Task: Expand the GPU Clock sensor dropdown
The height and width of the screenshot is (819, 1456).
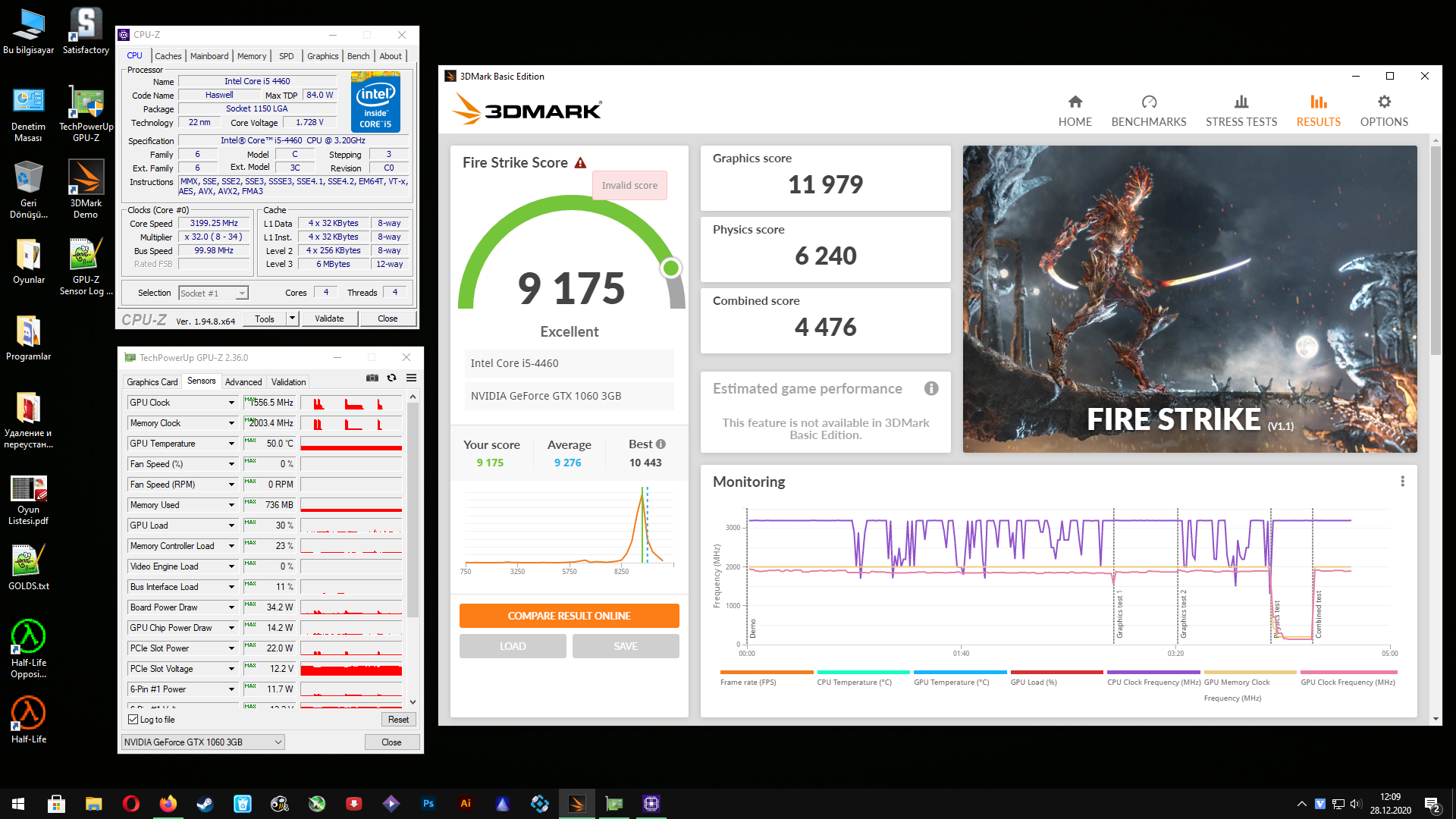Action: point(231,403)
